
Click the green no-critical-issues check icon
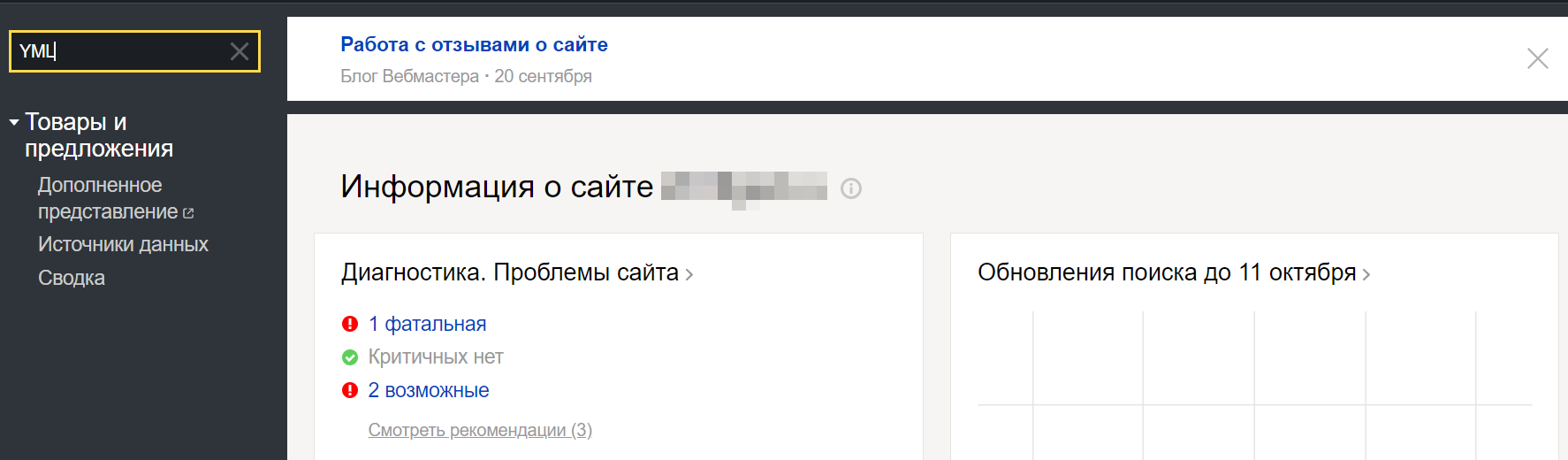point(350,357)
